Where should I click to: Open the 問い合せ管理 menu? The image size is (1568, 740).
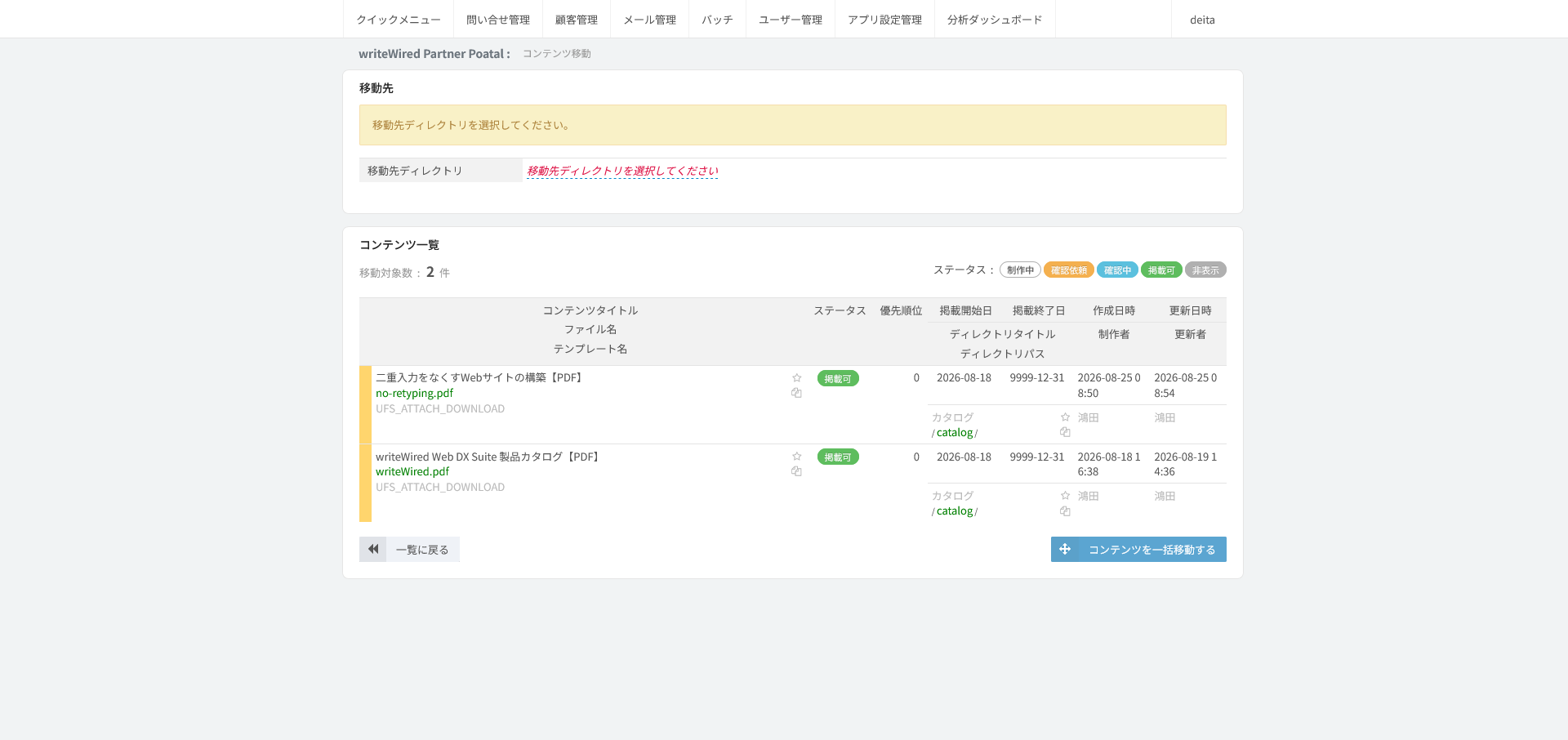tap(498, 20)
